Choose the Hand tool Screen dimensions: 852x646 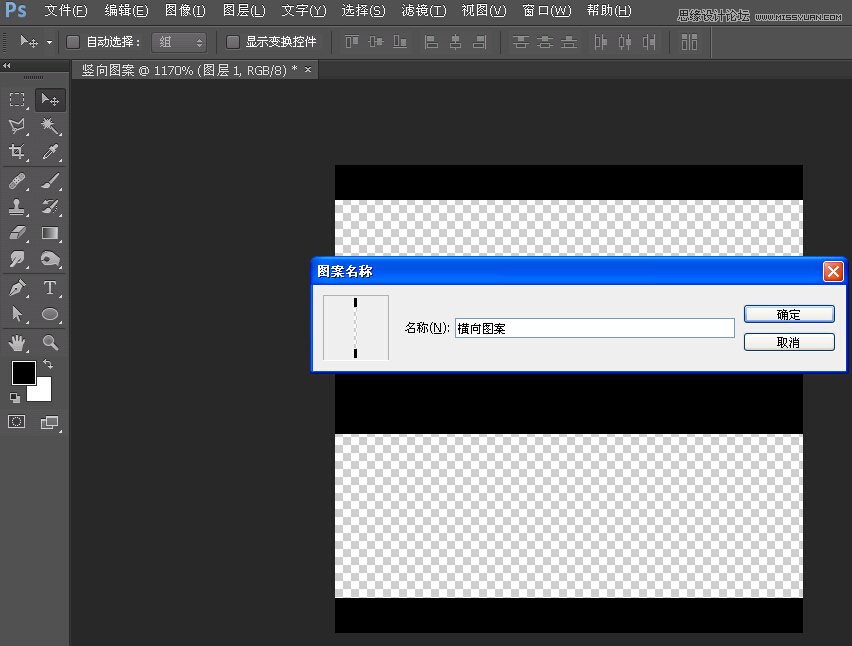click(17, 343)
